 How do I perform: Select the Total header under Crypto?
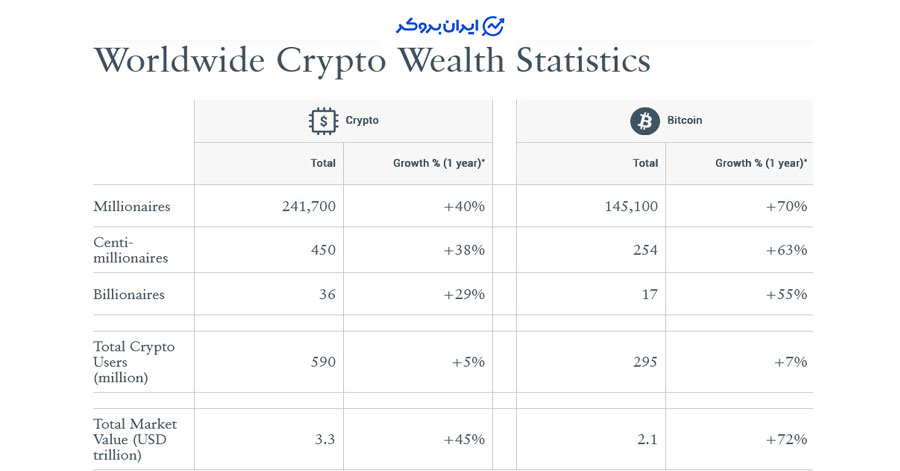[x=323, y=163]
